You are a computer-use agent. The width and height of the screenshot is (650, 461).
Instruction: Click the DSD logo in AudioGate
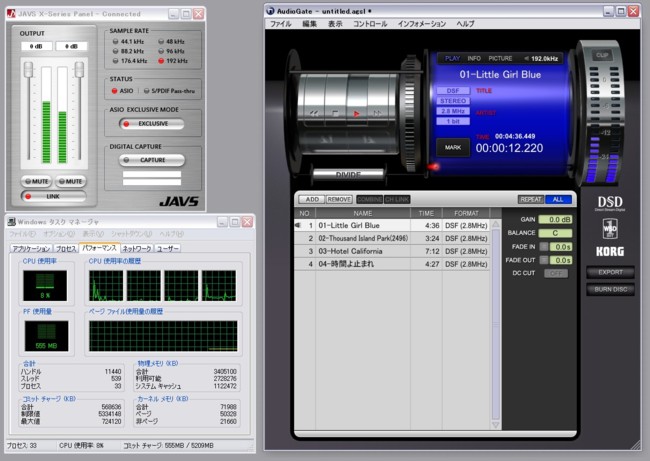click(x=610, y=203)
